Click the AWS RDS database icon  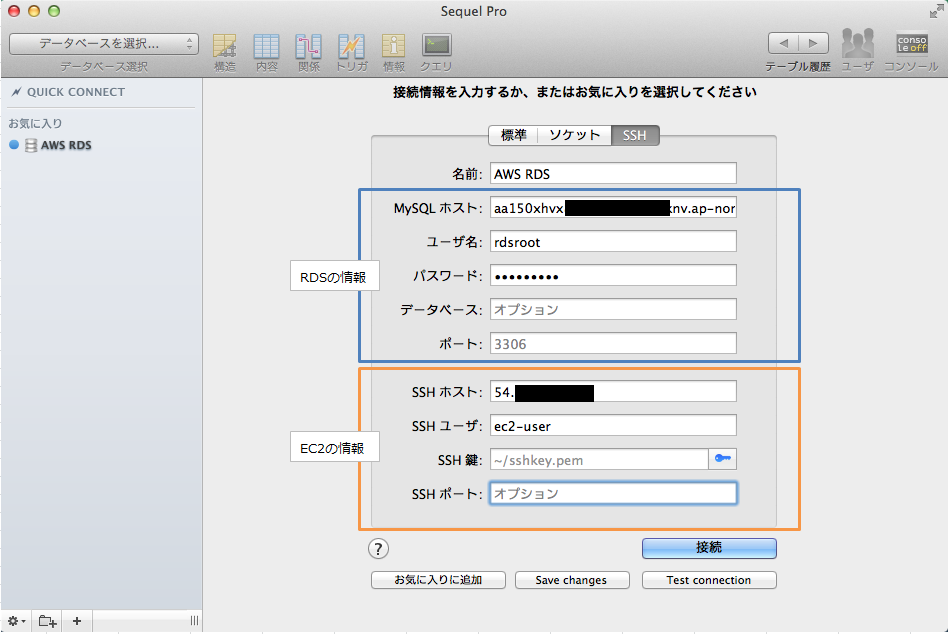coord(31,145)
